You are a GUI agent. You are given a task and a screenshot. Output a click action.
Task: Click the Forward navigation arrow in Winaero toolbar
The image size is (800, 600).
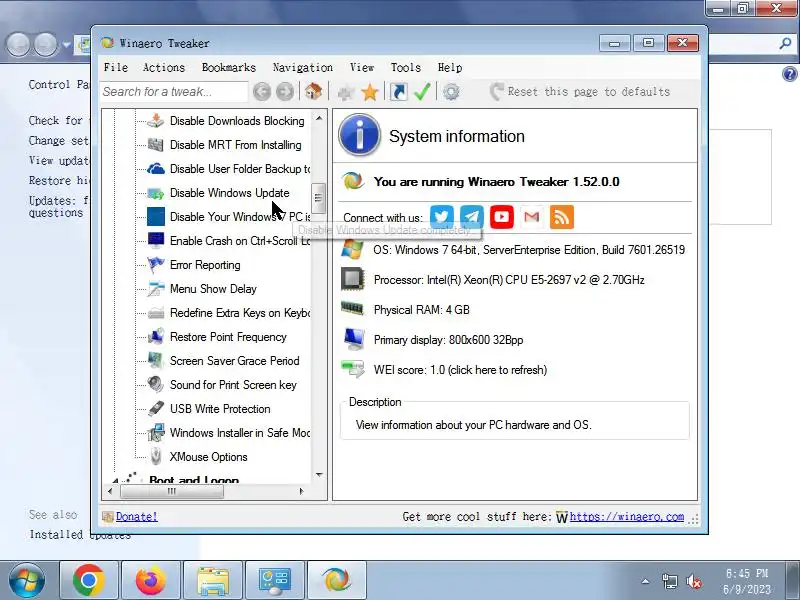285,92
